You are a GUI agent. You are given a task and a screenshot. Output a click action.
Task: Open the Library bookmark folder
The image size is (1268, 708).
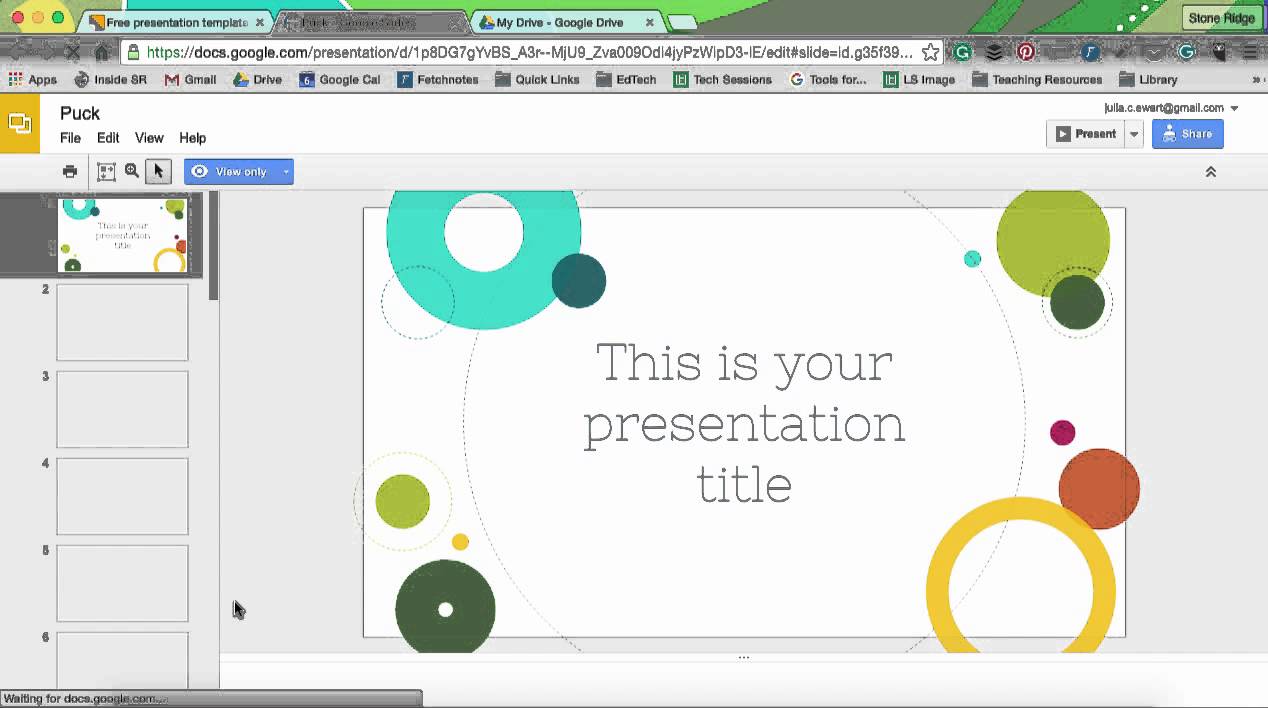1148,79
